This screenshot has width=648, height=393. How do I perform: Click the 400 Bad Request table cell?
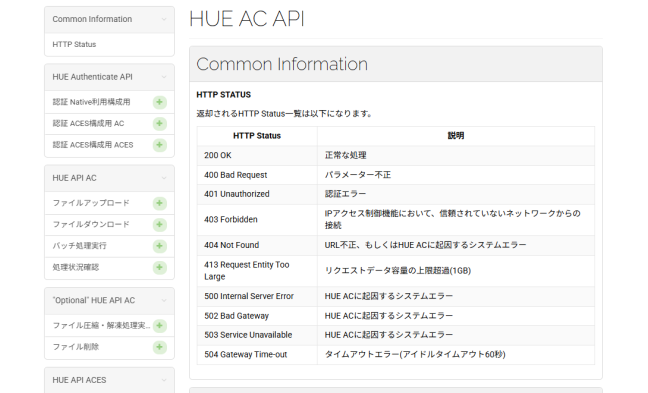pos(257,175)
